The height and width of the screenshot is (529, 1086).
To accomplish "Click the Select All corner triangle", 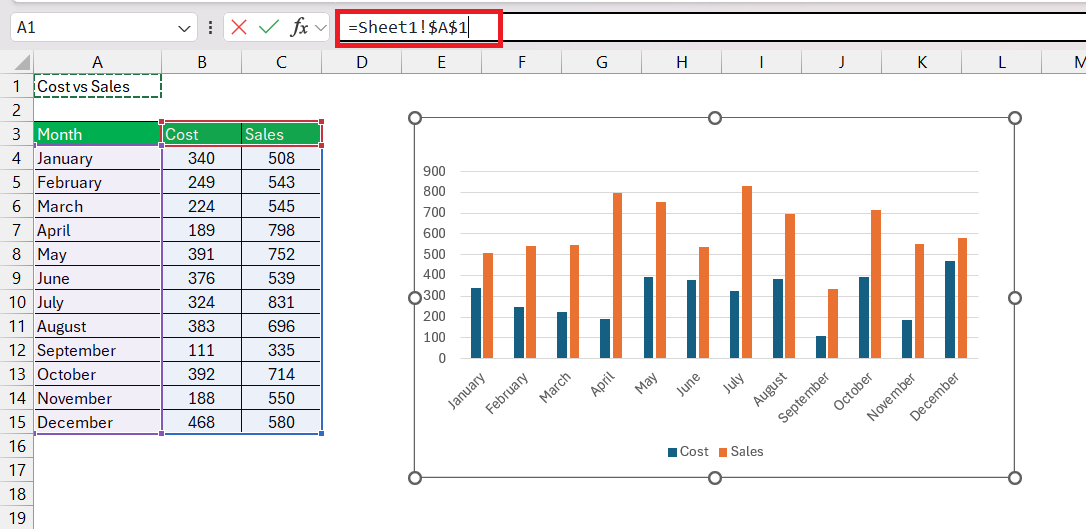I will click(22, 64).
